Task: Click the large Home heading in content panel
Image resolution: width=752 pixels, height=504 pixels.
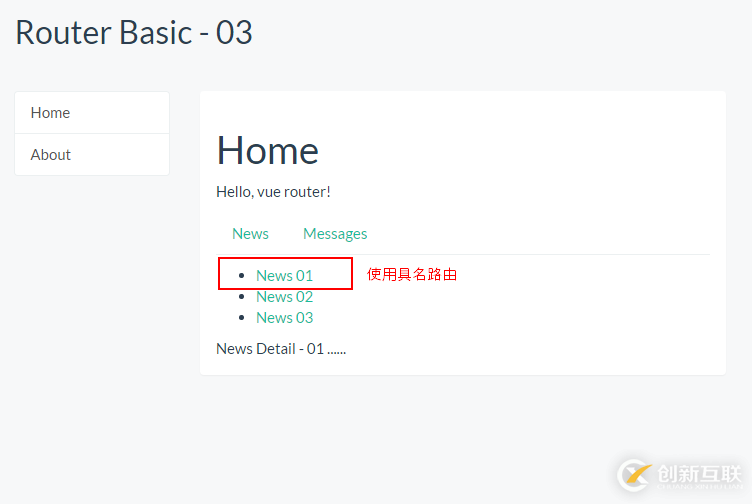Action: [267, 151]
